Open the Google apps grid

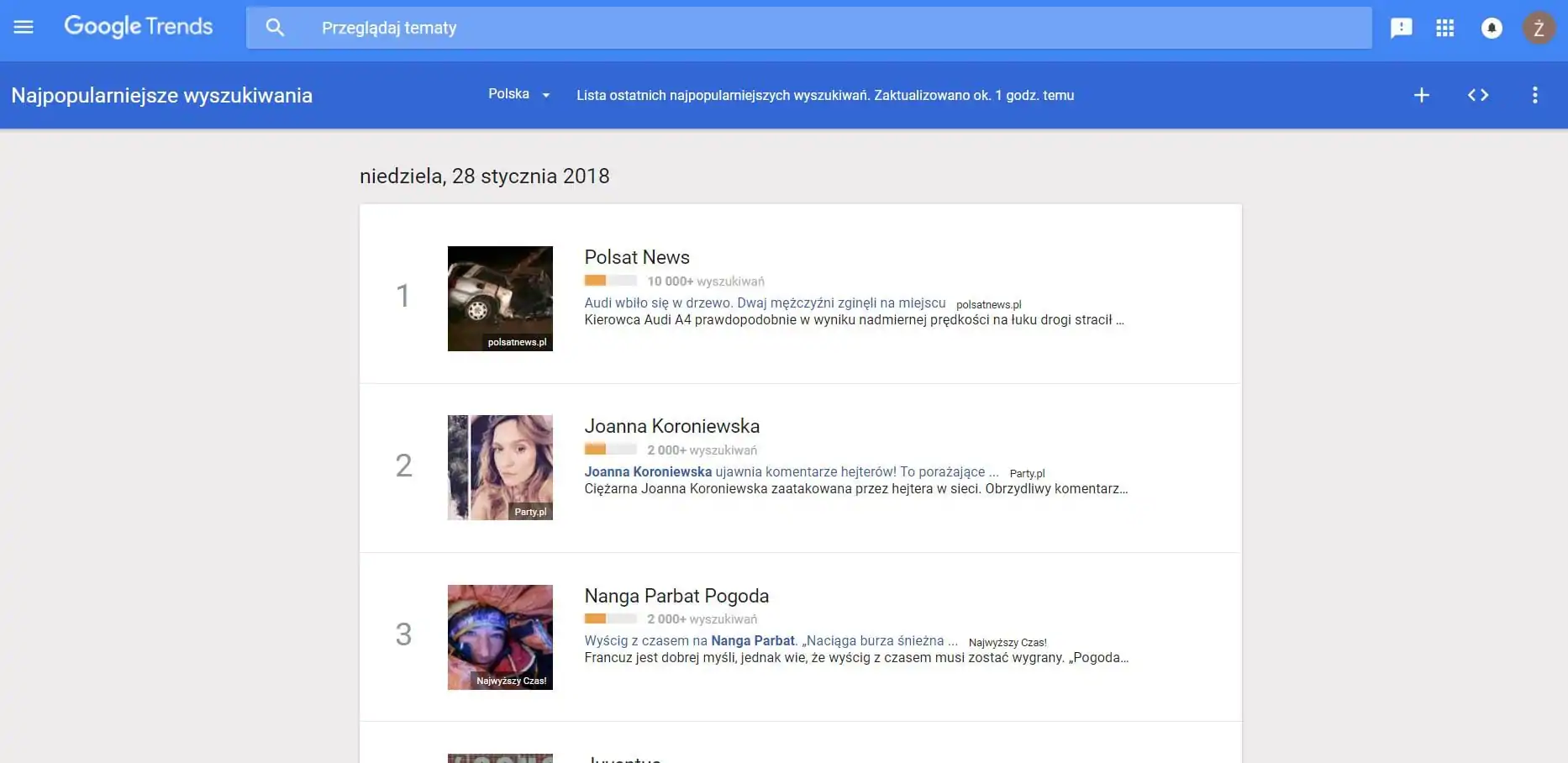pyautogui.click(x=1445, y=28)
